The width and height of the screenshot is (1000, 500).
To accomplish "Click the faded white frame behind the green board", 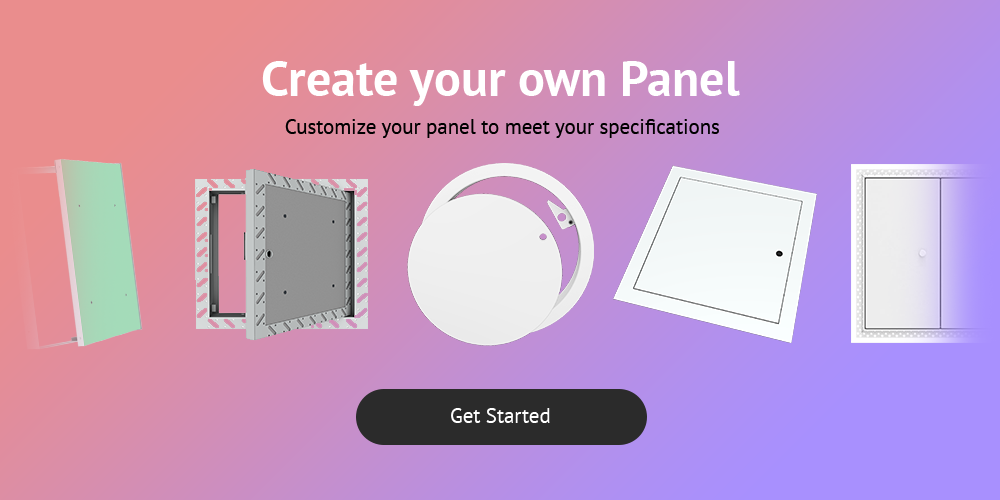I will coord(45,255).
